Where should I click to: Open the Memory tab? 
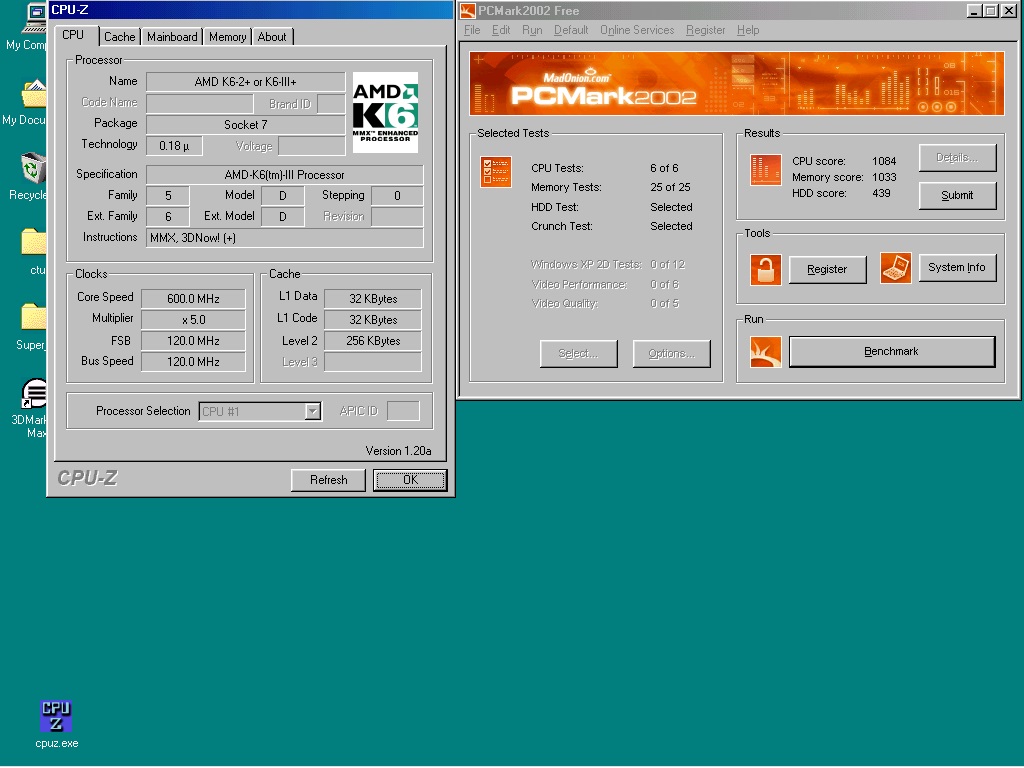[227, 37]
